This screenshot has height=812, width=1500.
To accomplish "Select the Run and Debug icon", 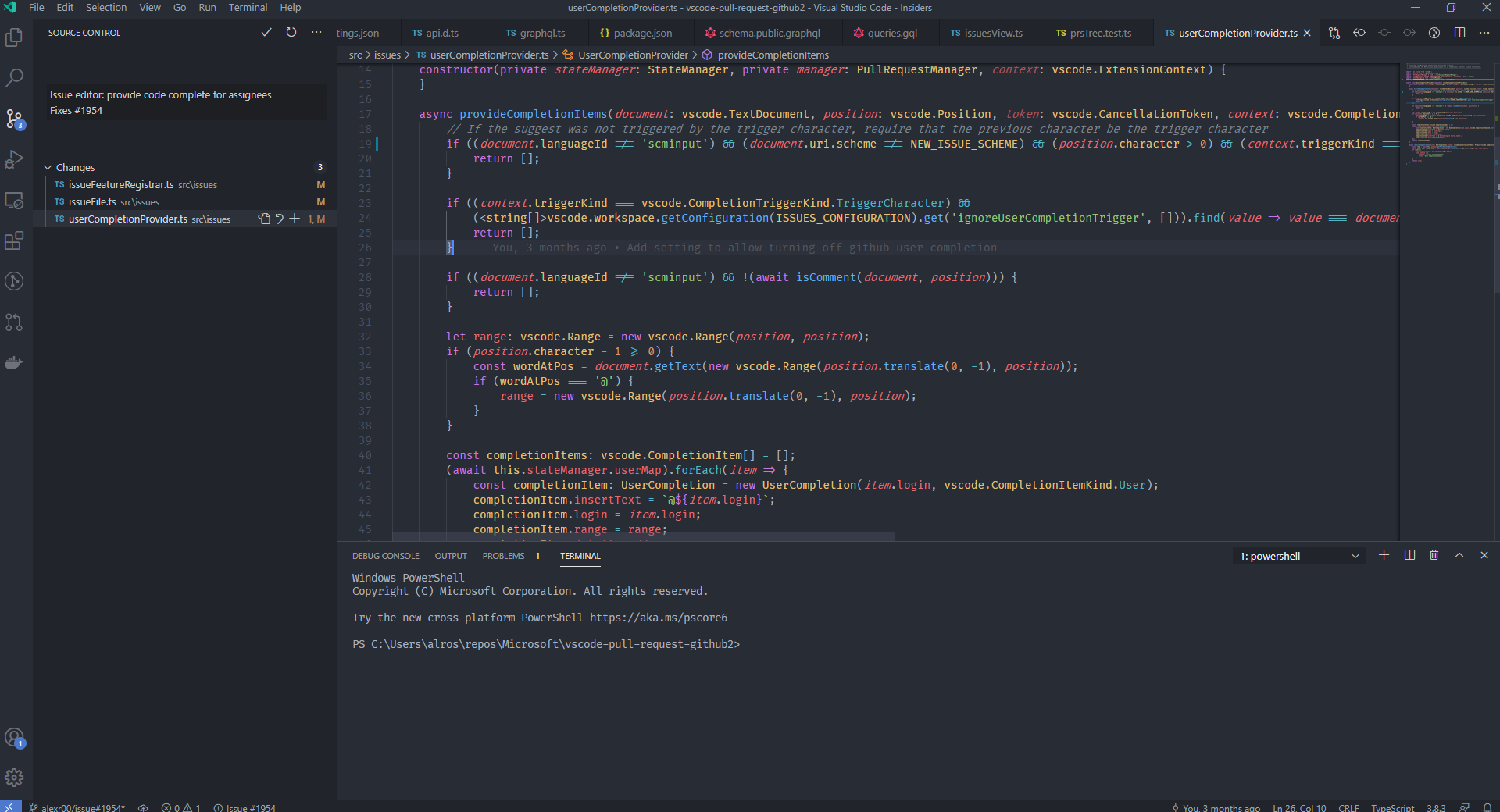I will point(14,159).
